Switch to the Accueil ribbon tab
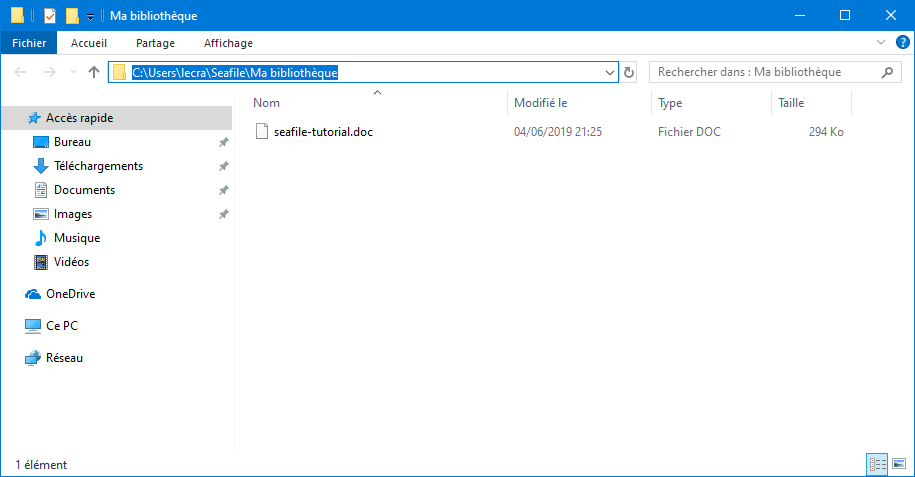The image size is (915, 477). click(89, 43)
